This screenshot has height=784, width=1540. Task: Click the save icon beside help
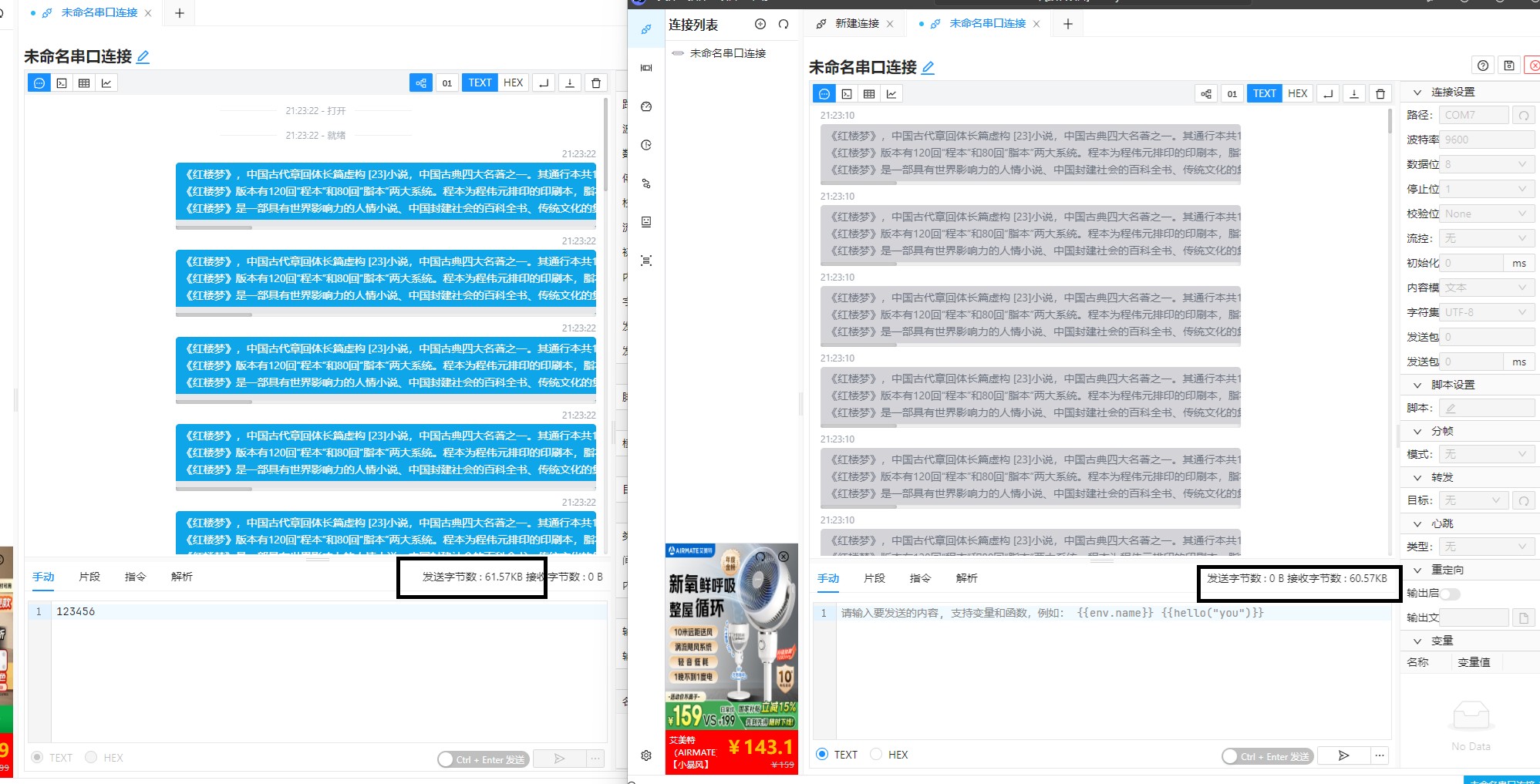pyautogui.click(x=1509, y=66)
